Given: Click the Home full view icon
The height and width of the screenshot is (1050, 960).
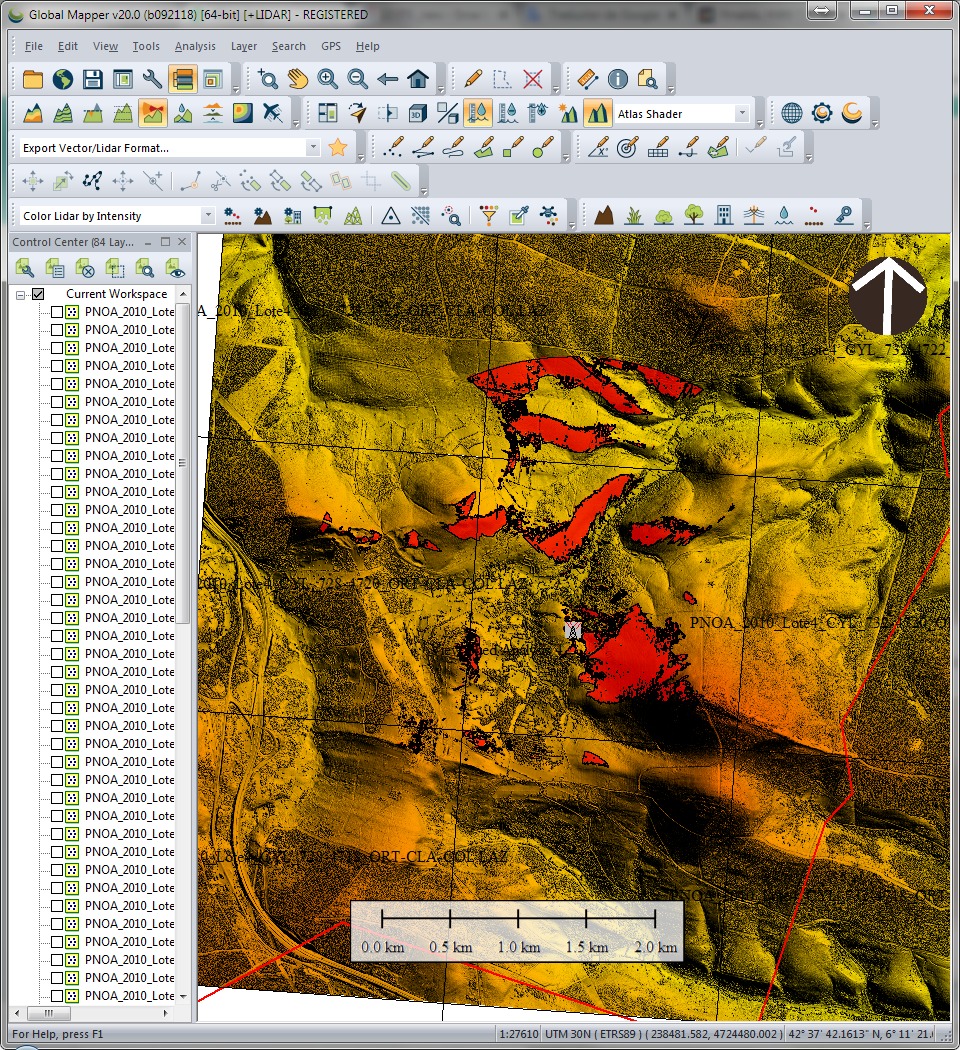Looking at the screenshot, I should [418, 79].
